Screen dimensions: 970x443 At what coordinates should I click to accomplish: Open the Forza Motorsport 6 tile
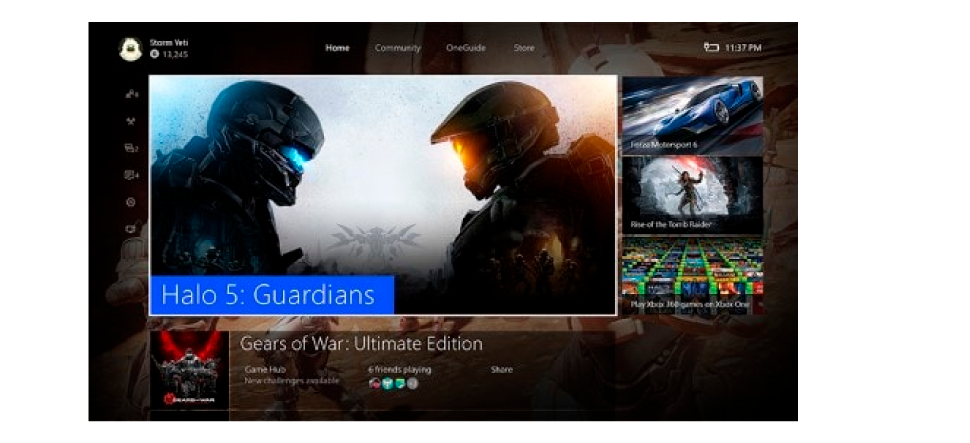point(692,115)
